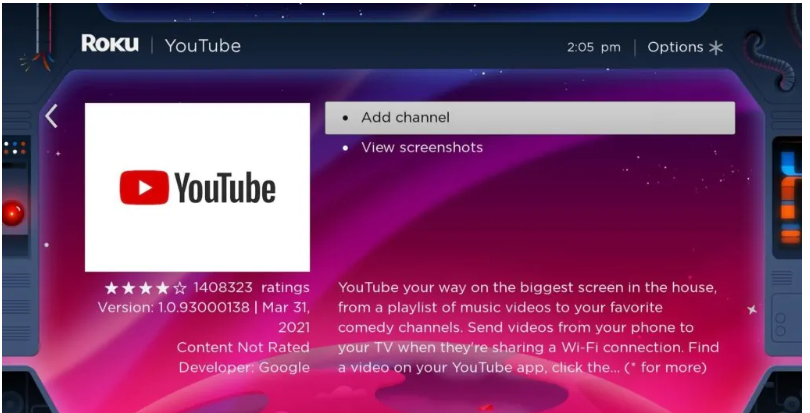
Task: Select the Add channel option
Action: pos(529,118)
